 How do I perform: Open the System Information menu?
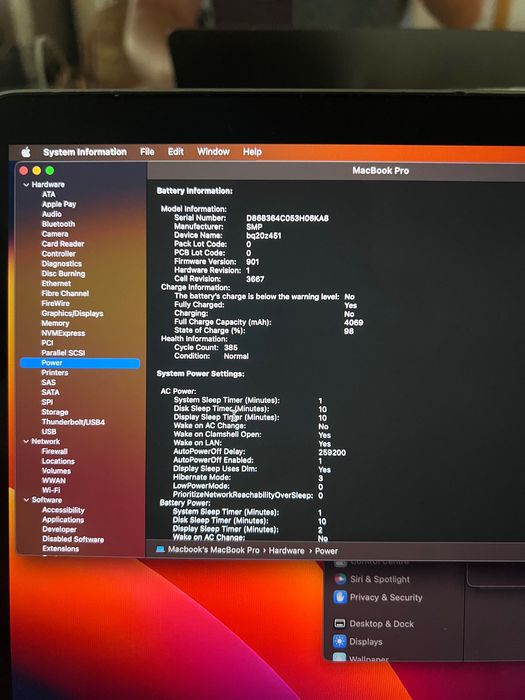tap(85, 152)
